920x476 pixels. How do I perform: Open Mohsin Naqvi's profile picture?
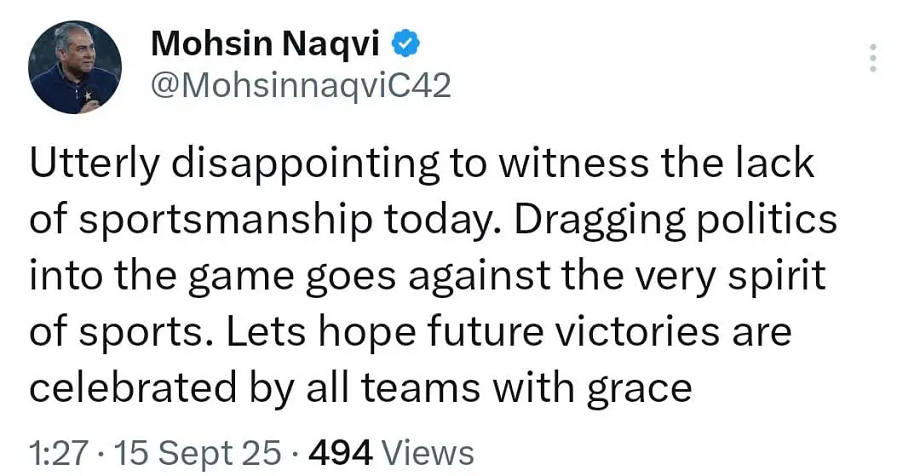[x=76, y=66]
